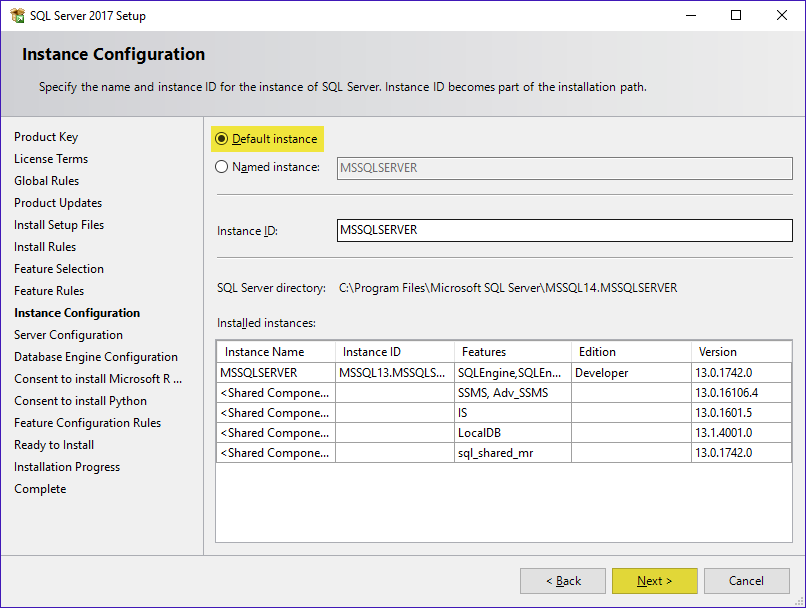Image resolution: width=806 pixels, height=608 pixels.
Task: Open the Feature Selection step
Action: (x=59, y=269)
